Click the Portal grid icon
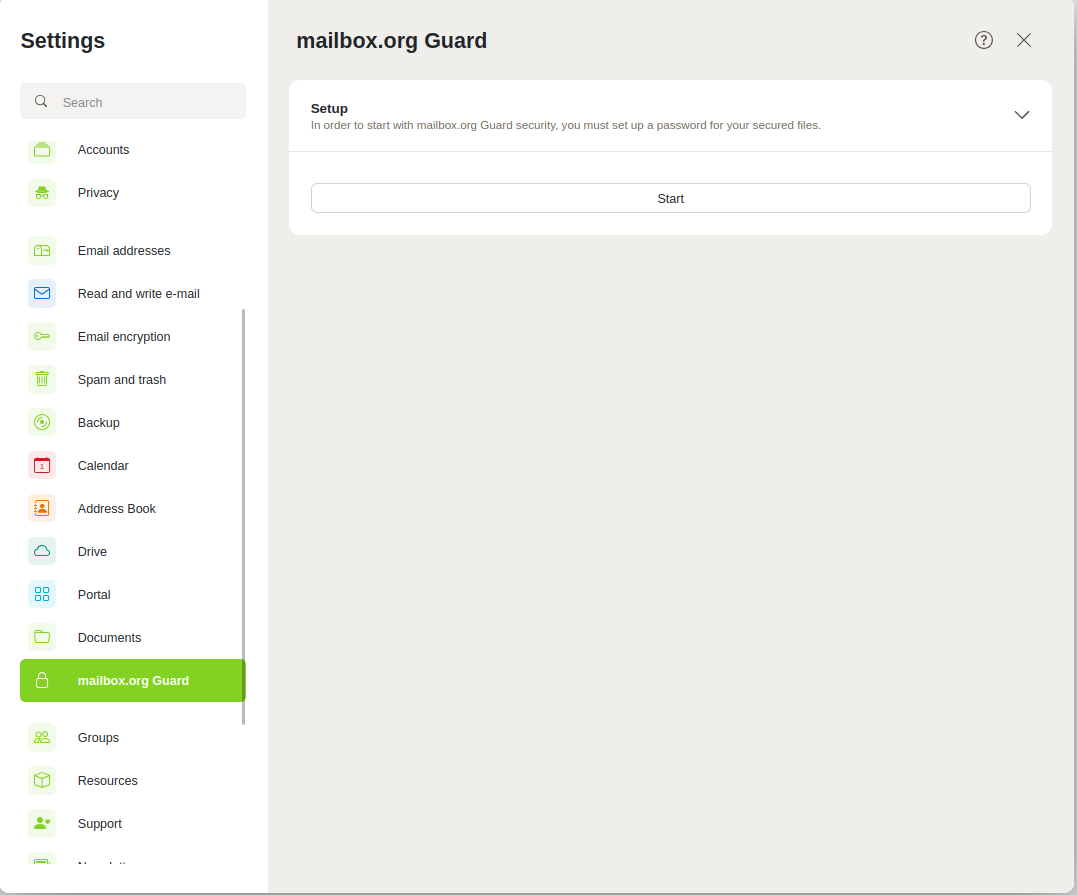The height and width of the screenshot is (895, 1077). [x=42, y=594]
